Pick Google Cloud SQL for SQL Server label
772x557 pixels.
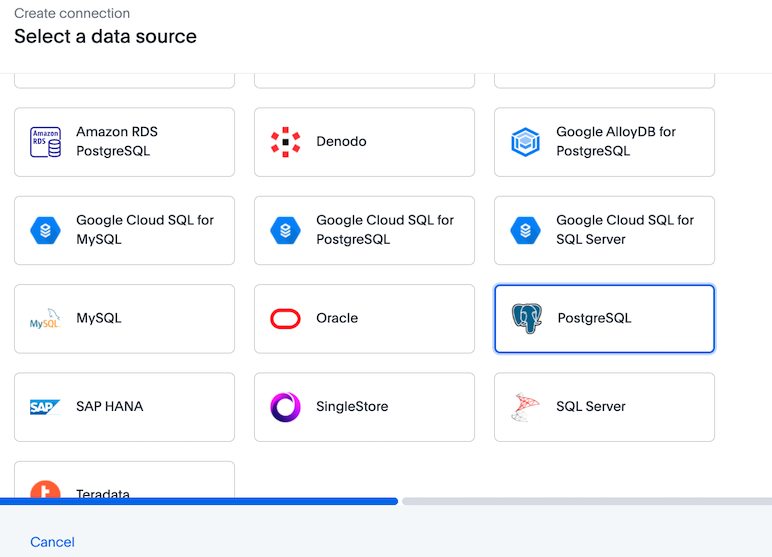625,229
